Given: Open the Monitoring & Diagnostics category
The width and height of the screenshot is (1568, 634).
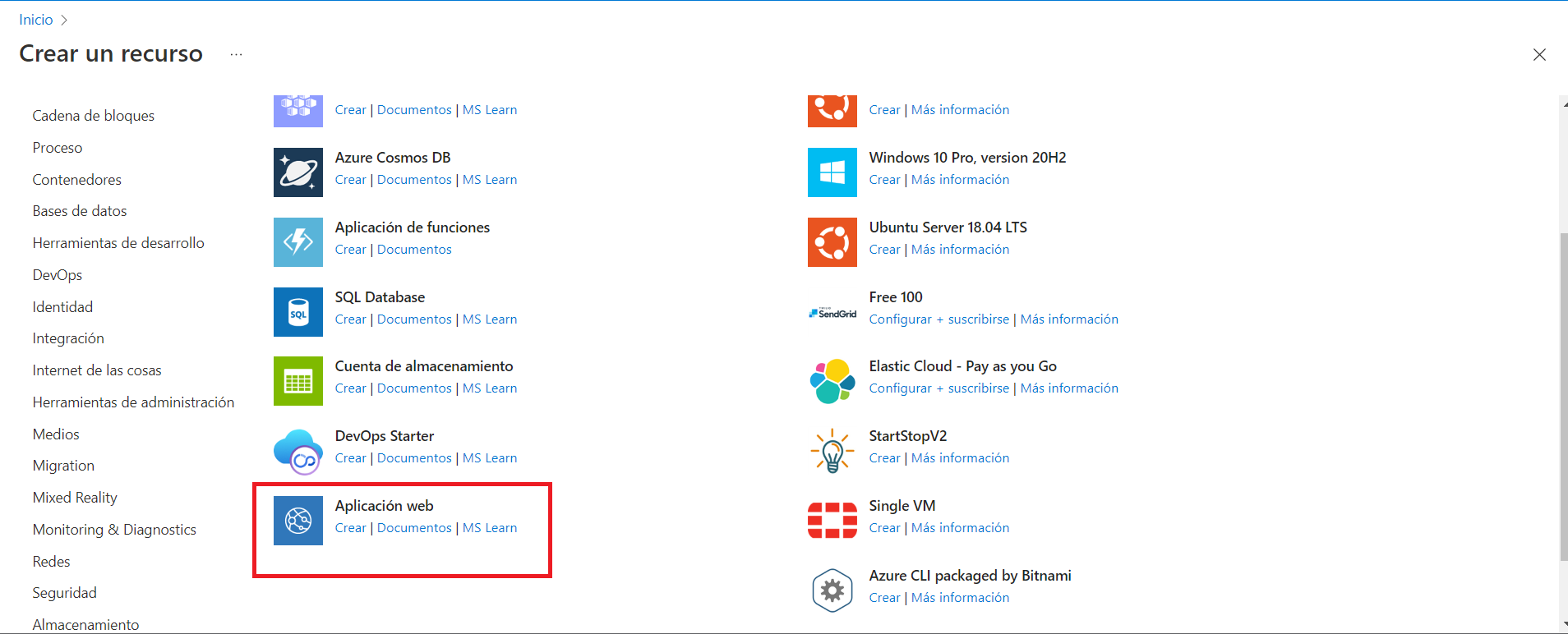Looking at the screenshot, I should tap(114, 530).
